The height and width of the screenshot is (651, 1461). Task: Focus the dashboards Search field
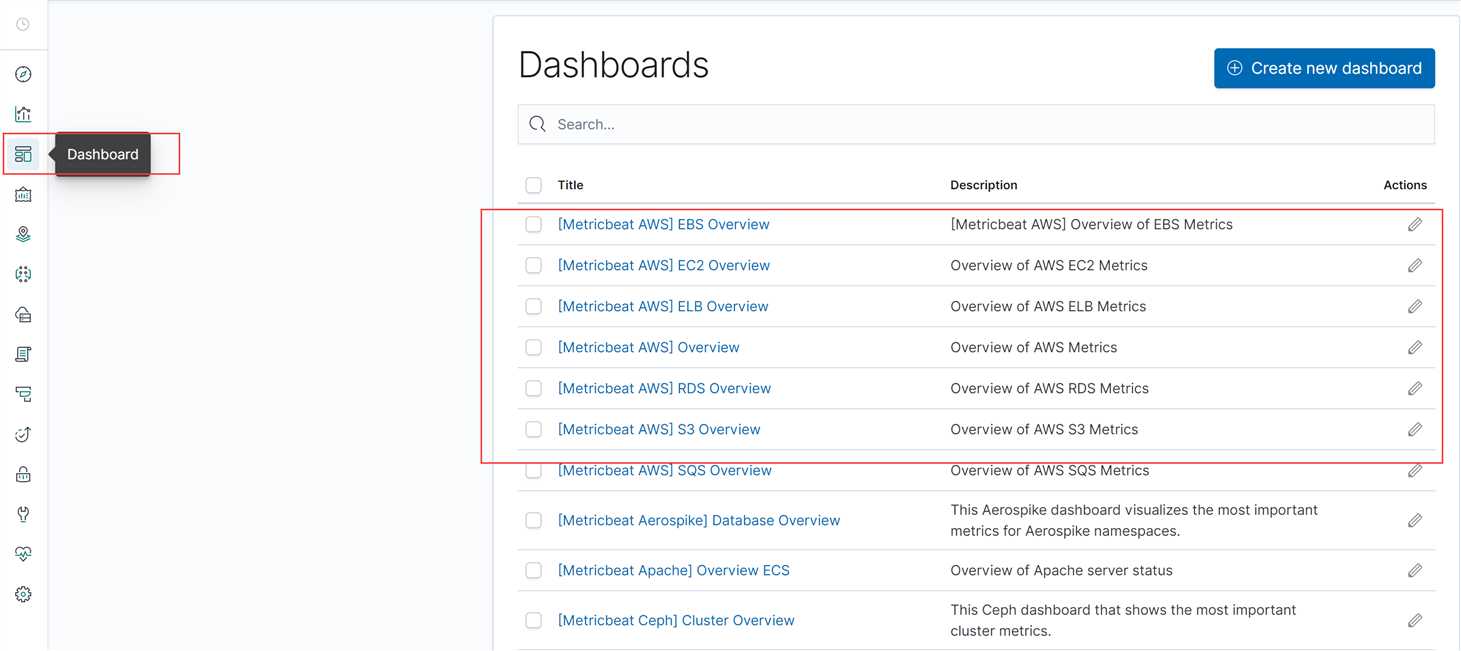[976, 124]
